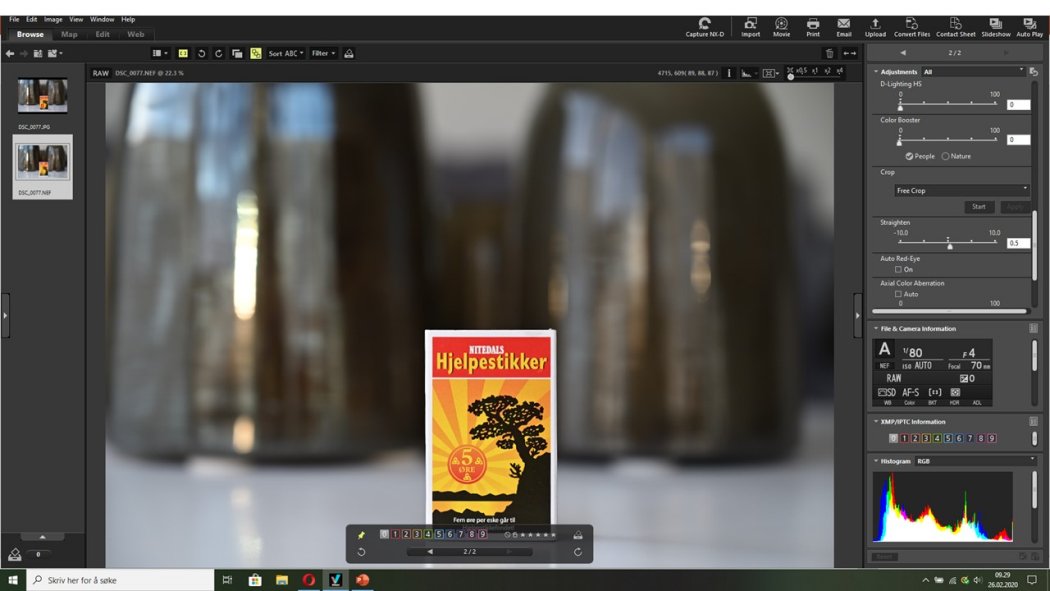Open the Contact Sheet tool
Image resolution: width=1050 pixels, height=591 pixels.
click(x=955, y=26)
